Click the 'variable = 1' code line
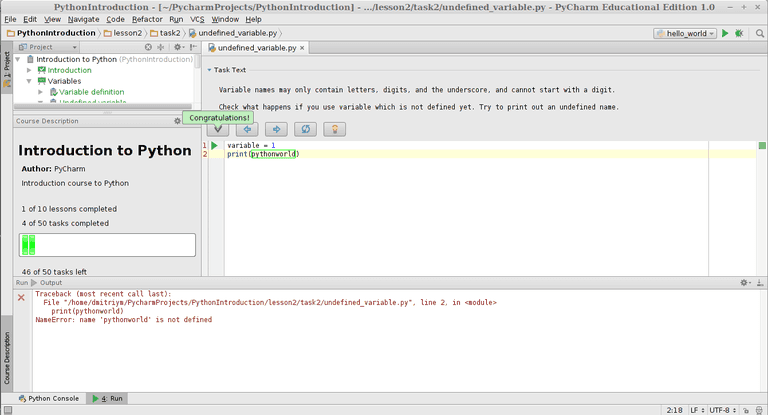 coord(251,146)
